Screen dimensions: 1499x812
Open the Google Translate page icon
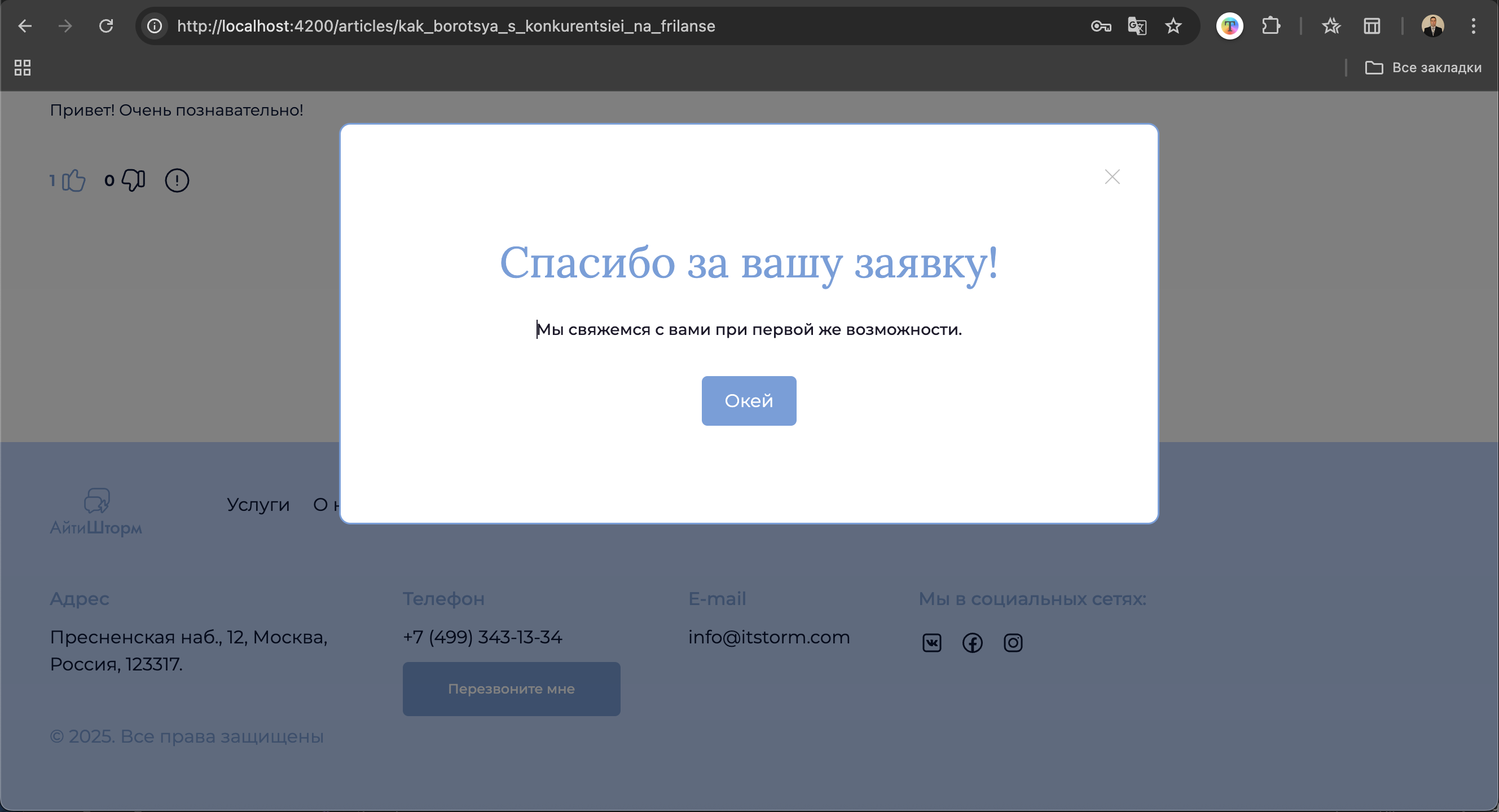coord(1137,26)
